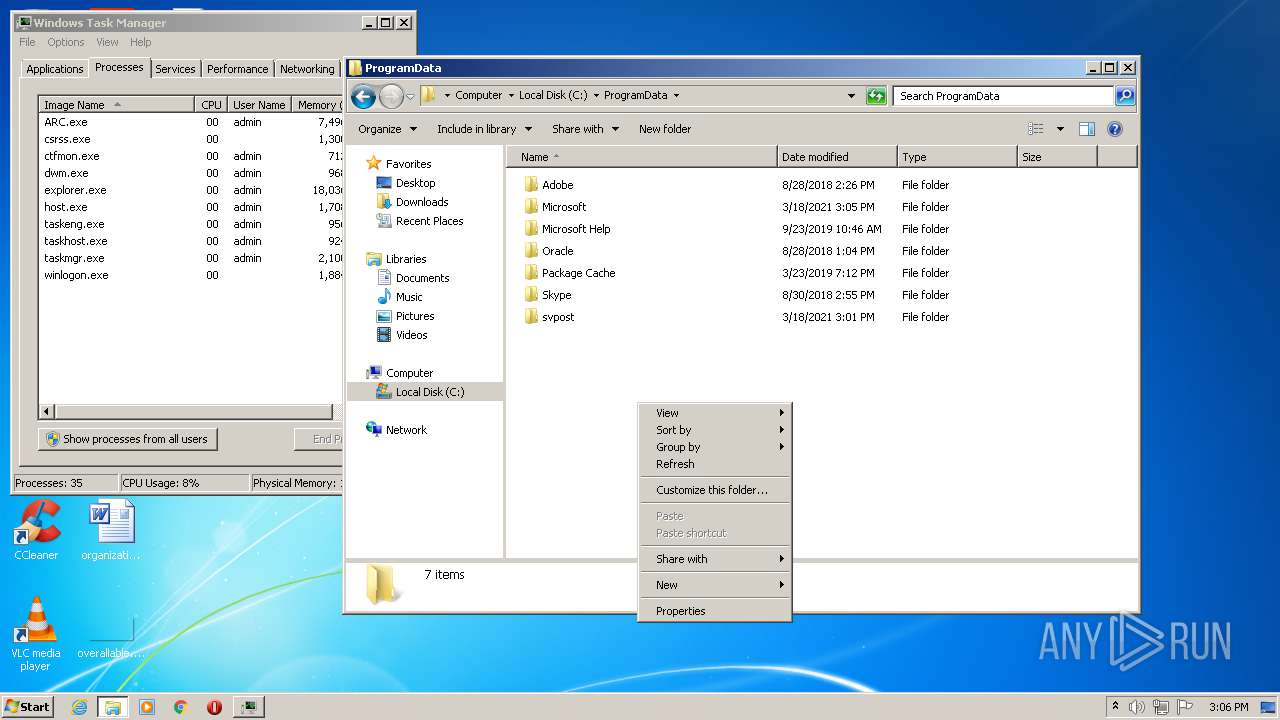Click the Internet Explorer taskbar icon
The image size is (1280, 720).
point(80,707)
